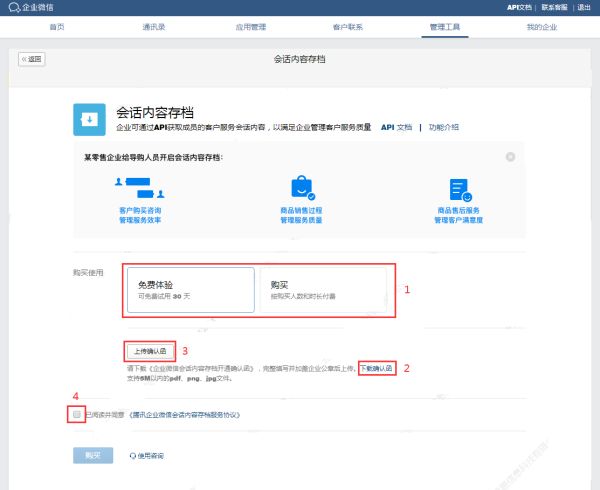Close the retail example banner
Image resolution: width=600 pixels, height=490 pixels.
510,157
